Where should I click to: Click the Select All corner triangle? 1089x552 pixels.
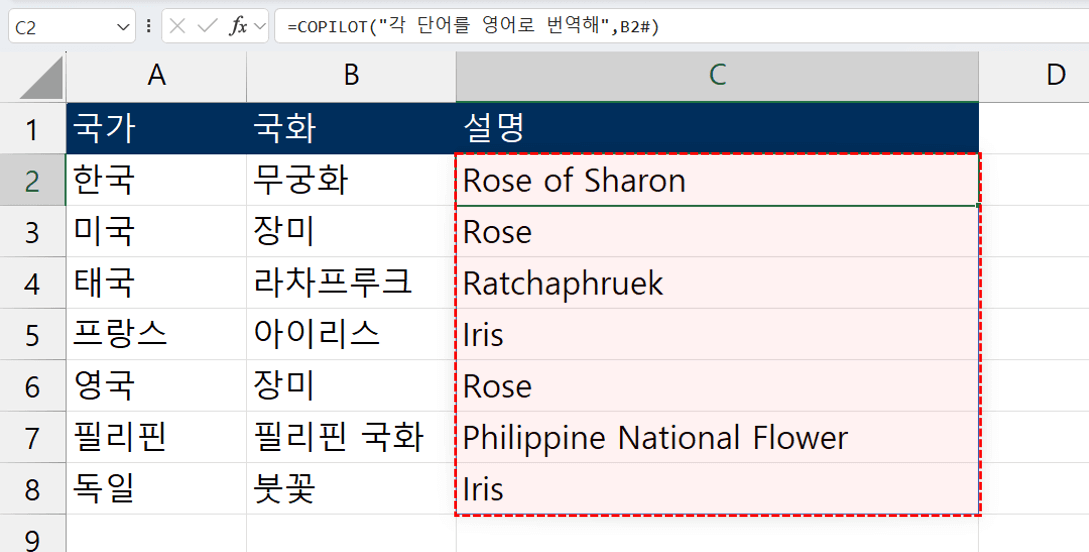(x=41, y=76)
